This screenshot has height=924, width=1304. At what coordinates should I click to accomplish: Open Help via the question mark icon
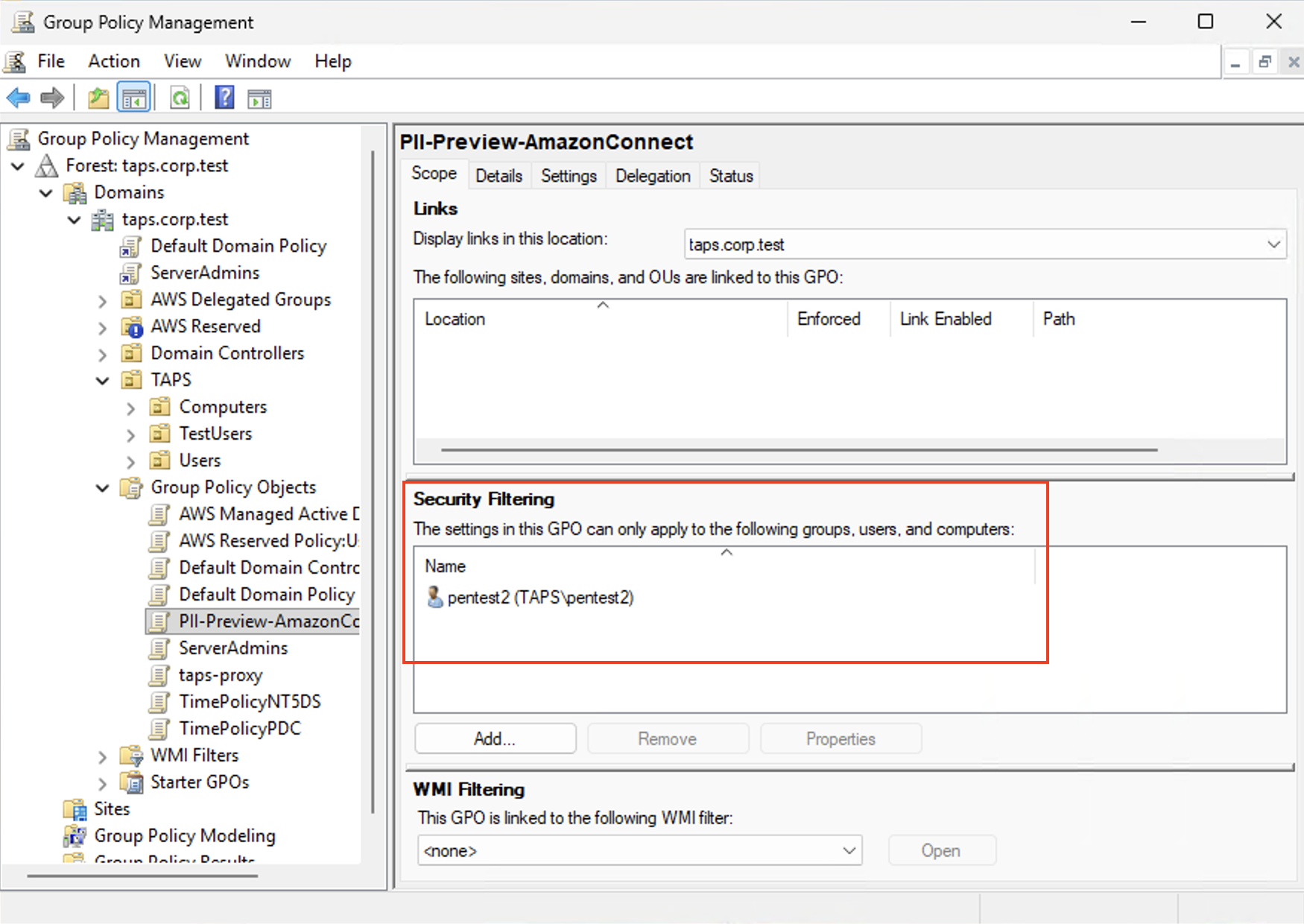tap(224, 98)
